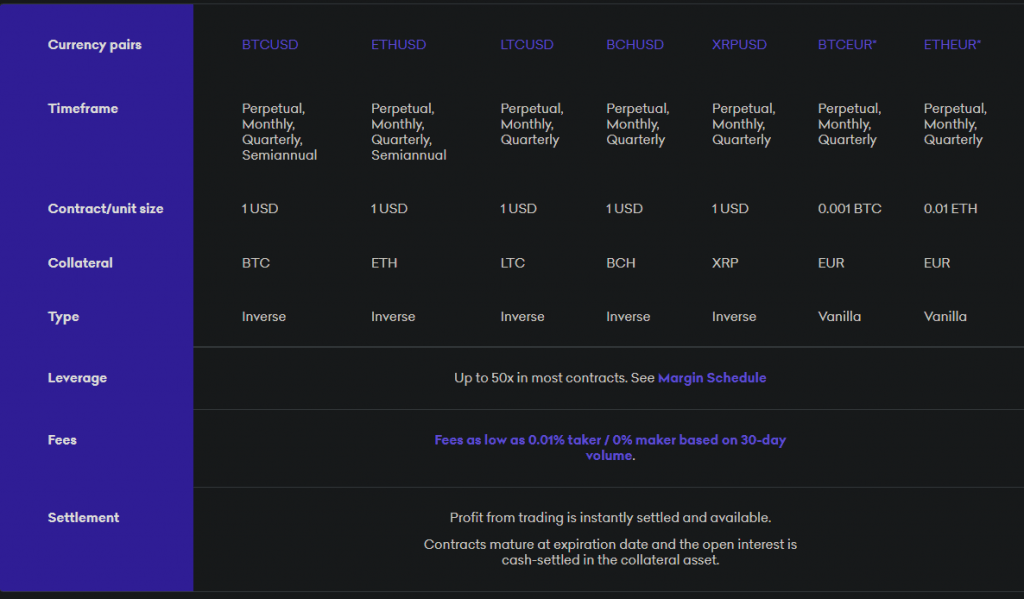
Task: Click the Timeframe row header
Action: (83, 109)
